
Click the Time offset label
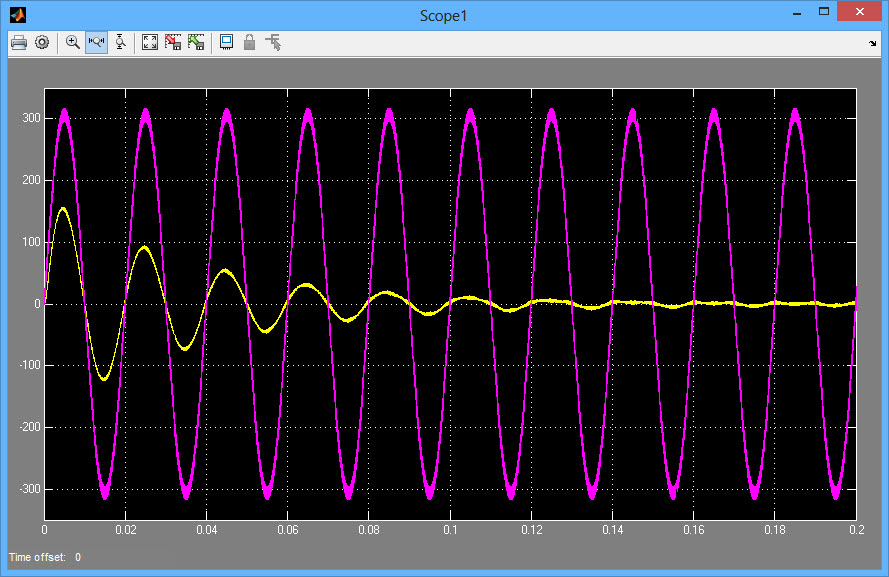(x=37, y=557)
